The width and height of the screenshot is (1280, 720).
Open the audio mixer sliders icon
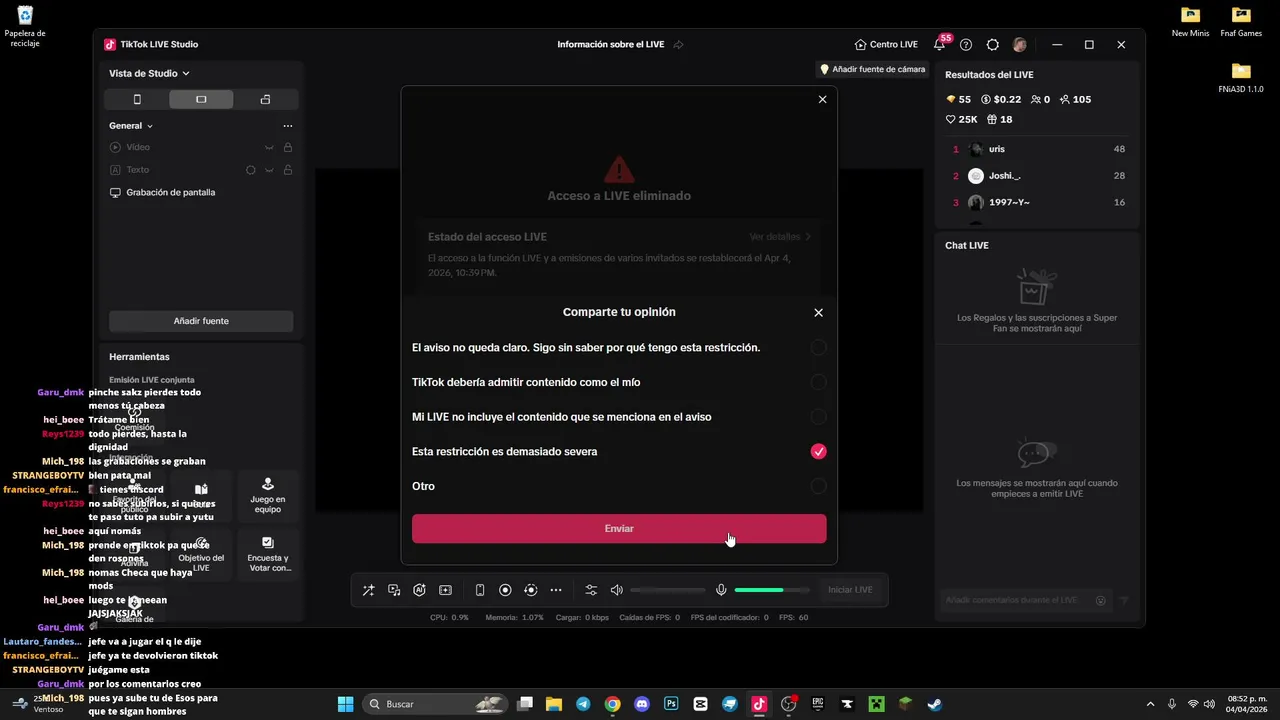click(591, 590)
